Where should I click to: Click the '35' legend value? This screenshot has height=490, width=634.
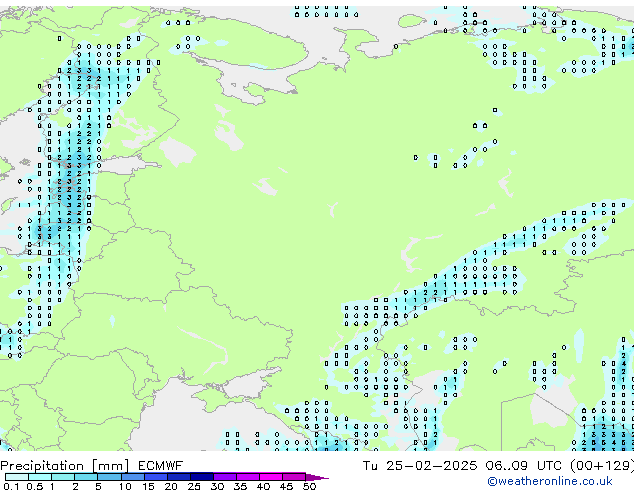point(240,486)
